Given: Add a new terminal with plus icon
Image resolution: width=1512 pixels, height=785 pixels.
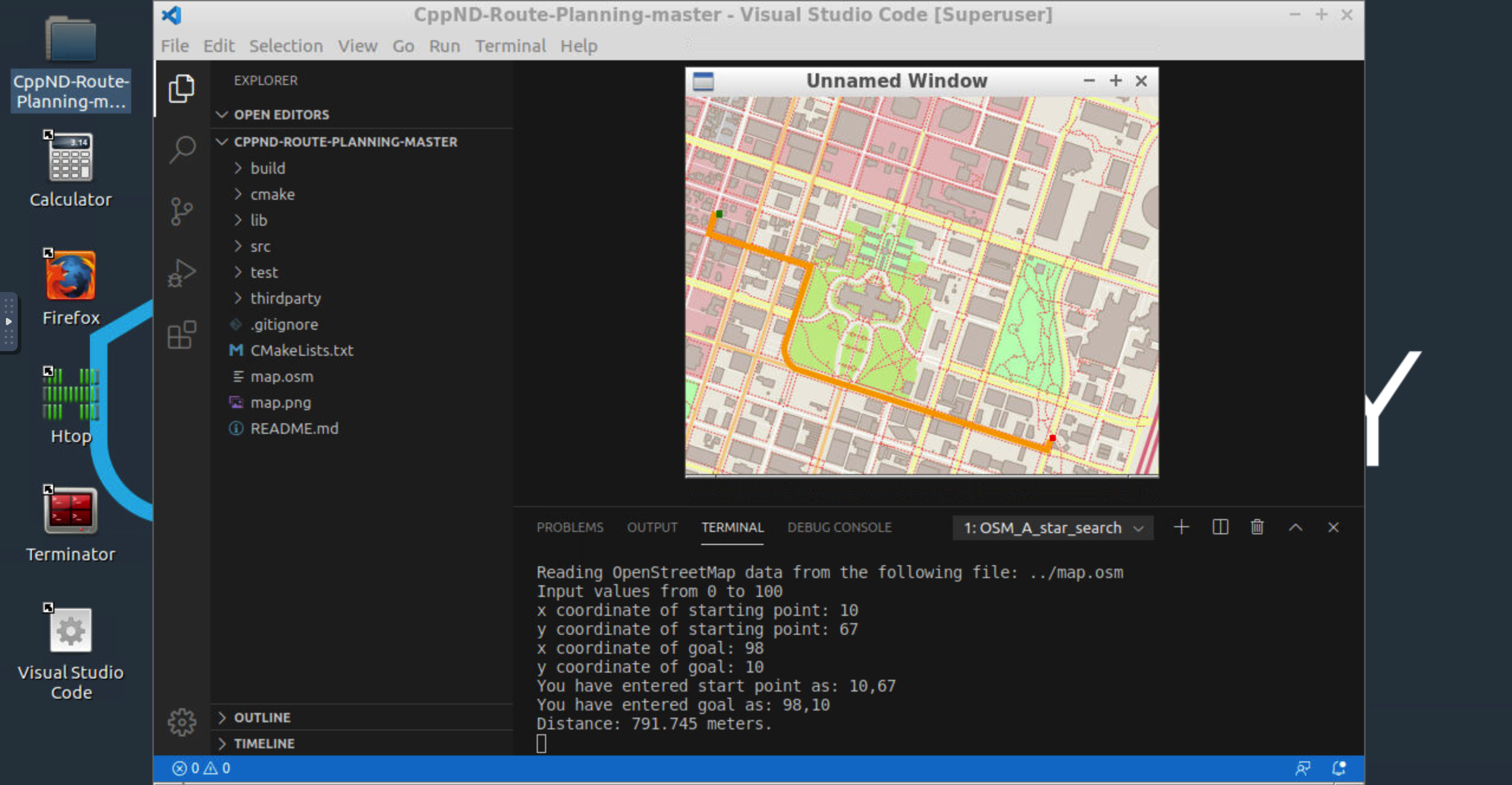Looking at the screenshot, I should pyautogui.click(x=1181, y=527).
